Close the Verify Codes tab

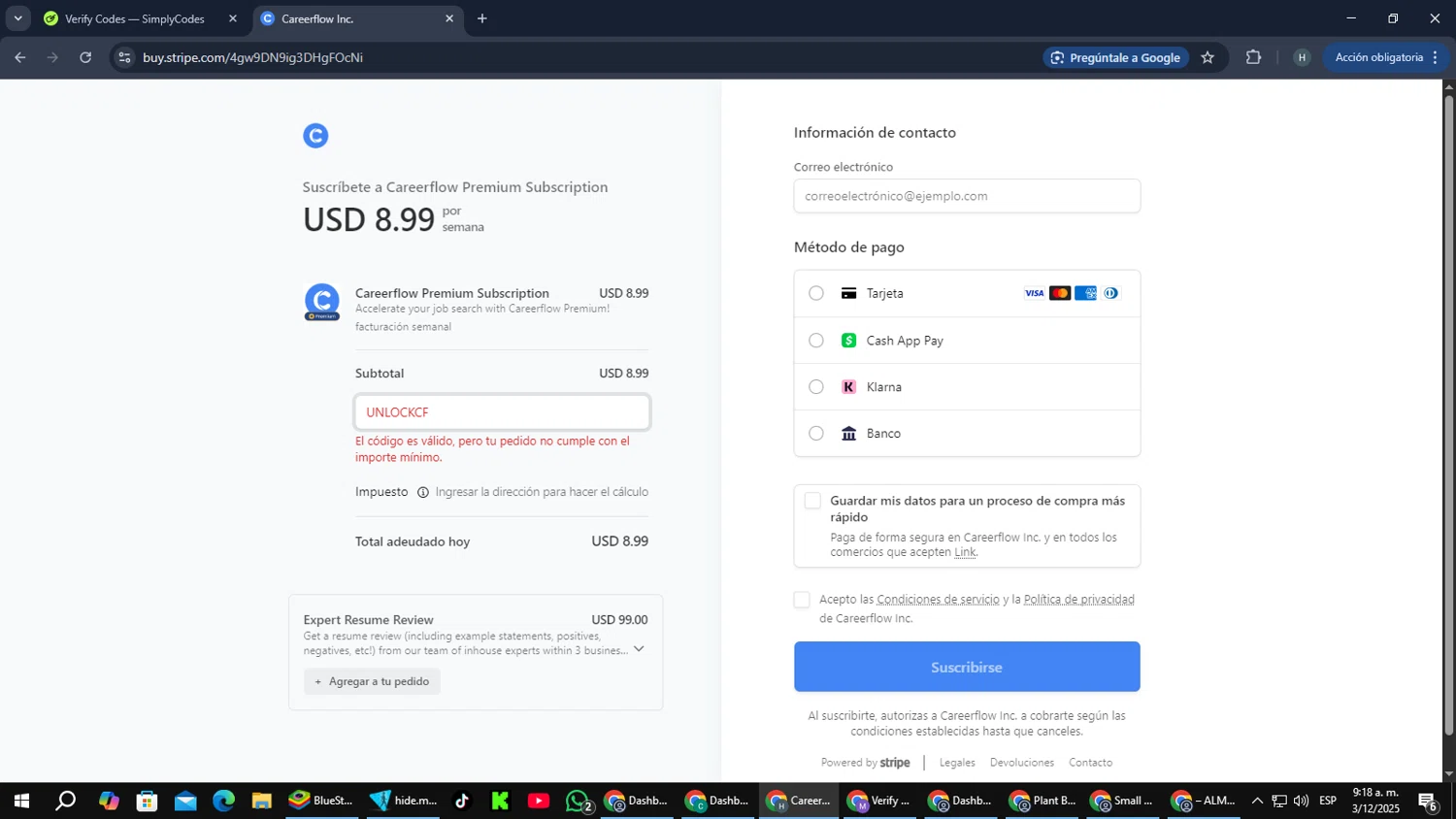[x=232, y=18]
